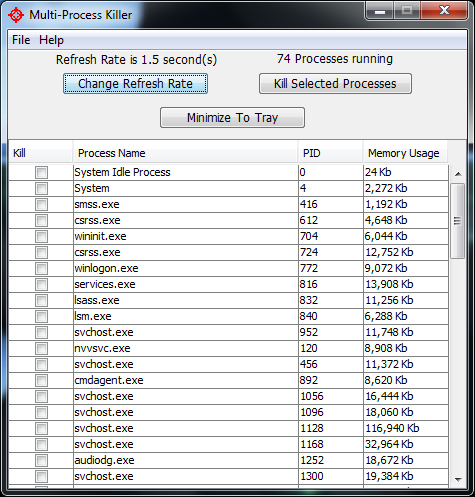
Task: Enable the audiodg.exe kill checkbox
Action: pos(41,460)
